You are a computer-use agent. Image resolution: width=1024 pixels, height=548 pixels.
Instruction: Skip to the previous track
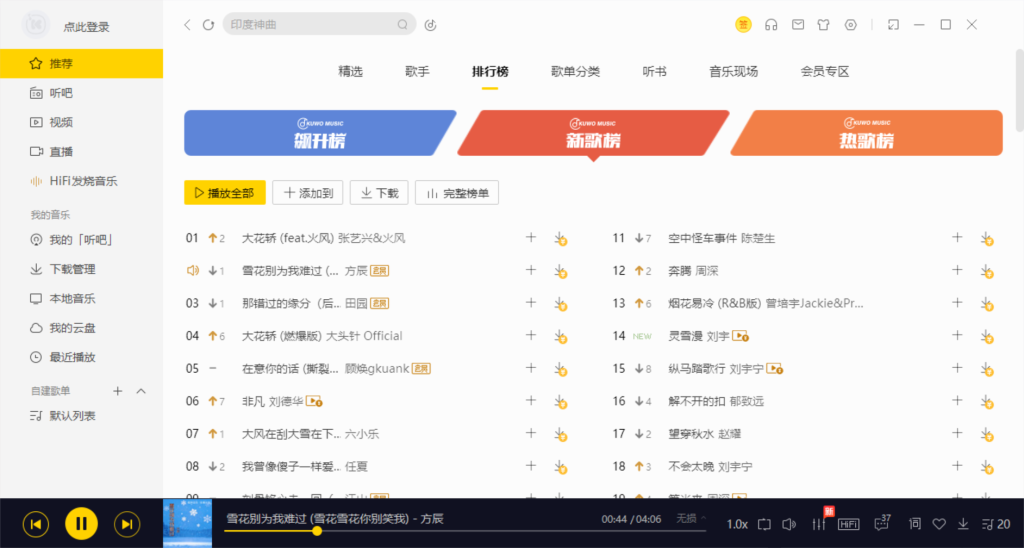pos(36,524)
